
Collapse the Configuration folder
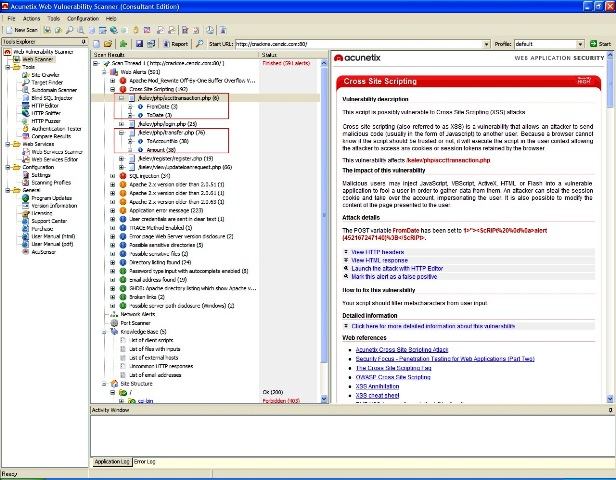(7, 167)
